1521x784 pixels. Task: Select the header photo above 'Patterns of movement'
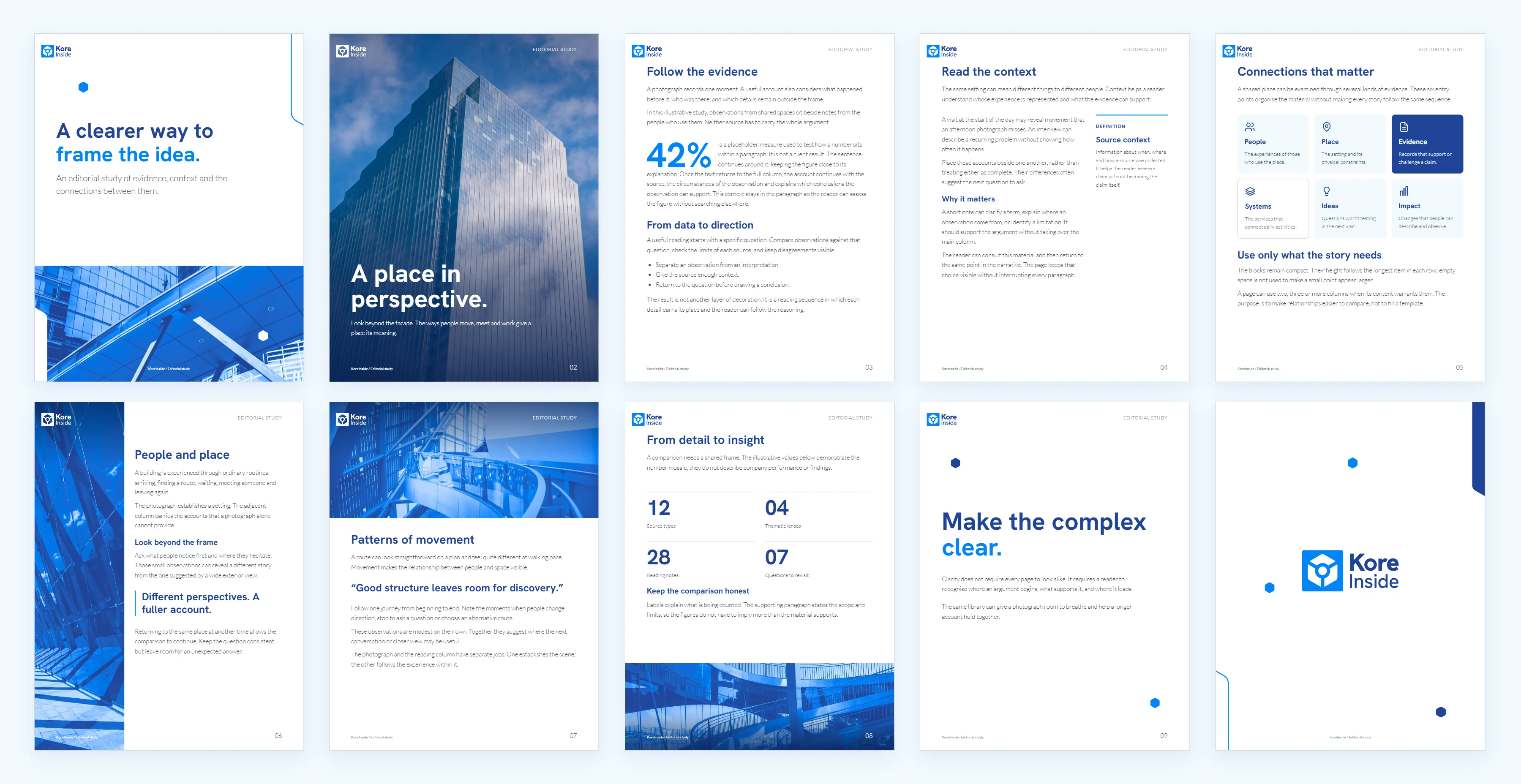[x=464, y=460]
